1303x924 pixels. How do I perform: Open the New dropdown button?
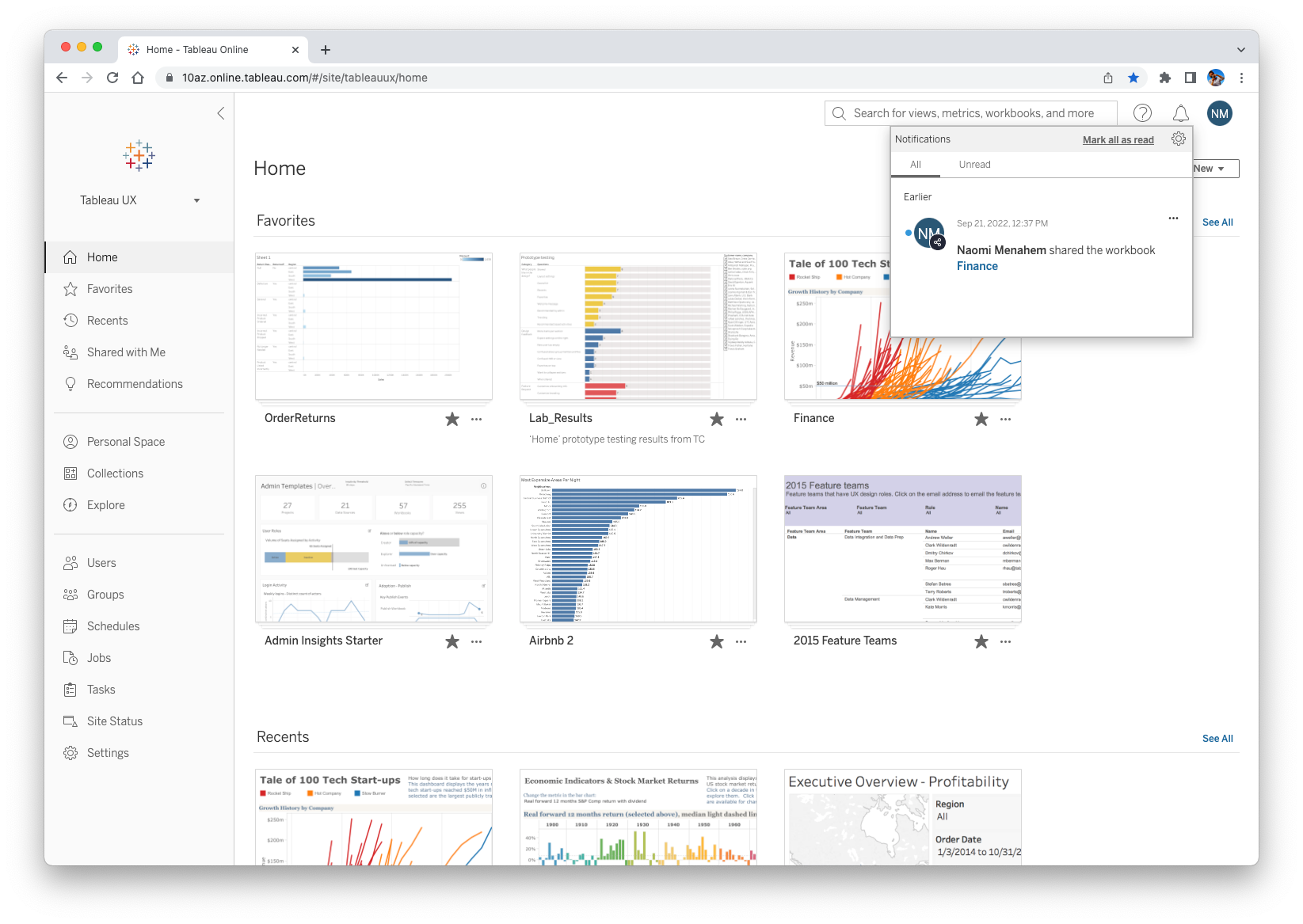click(1215, 169)
